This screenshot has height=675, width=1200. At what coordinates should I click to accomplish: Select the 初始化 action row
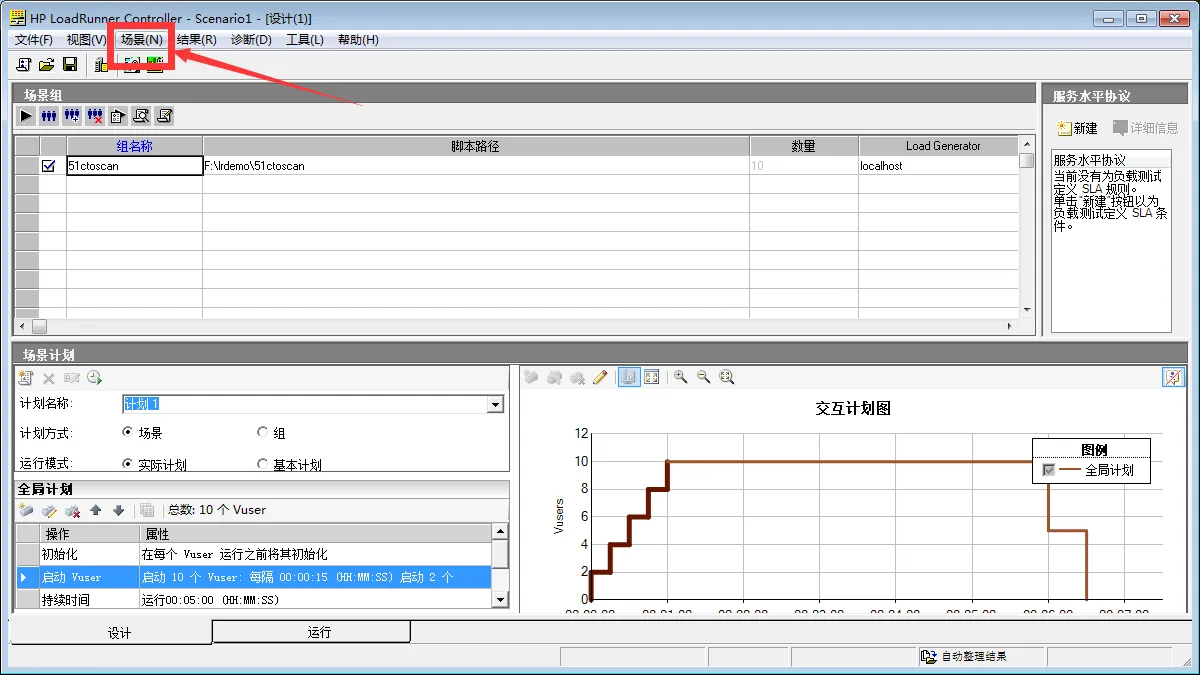[x=254, y=554]
